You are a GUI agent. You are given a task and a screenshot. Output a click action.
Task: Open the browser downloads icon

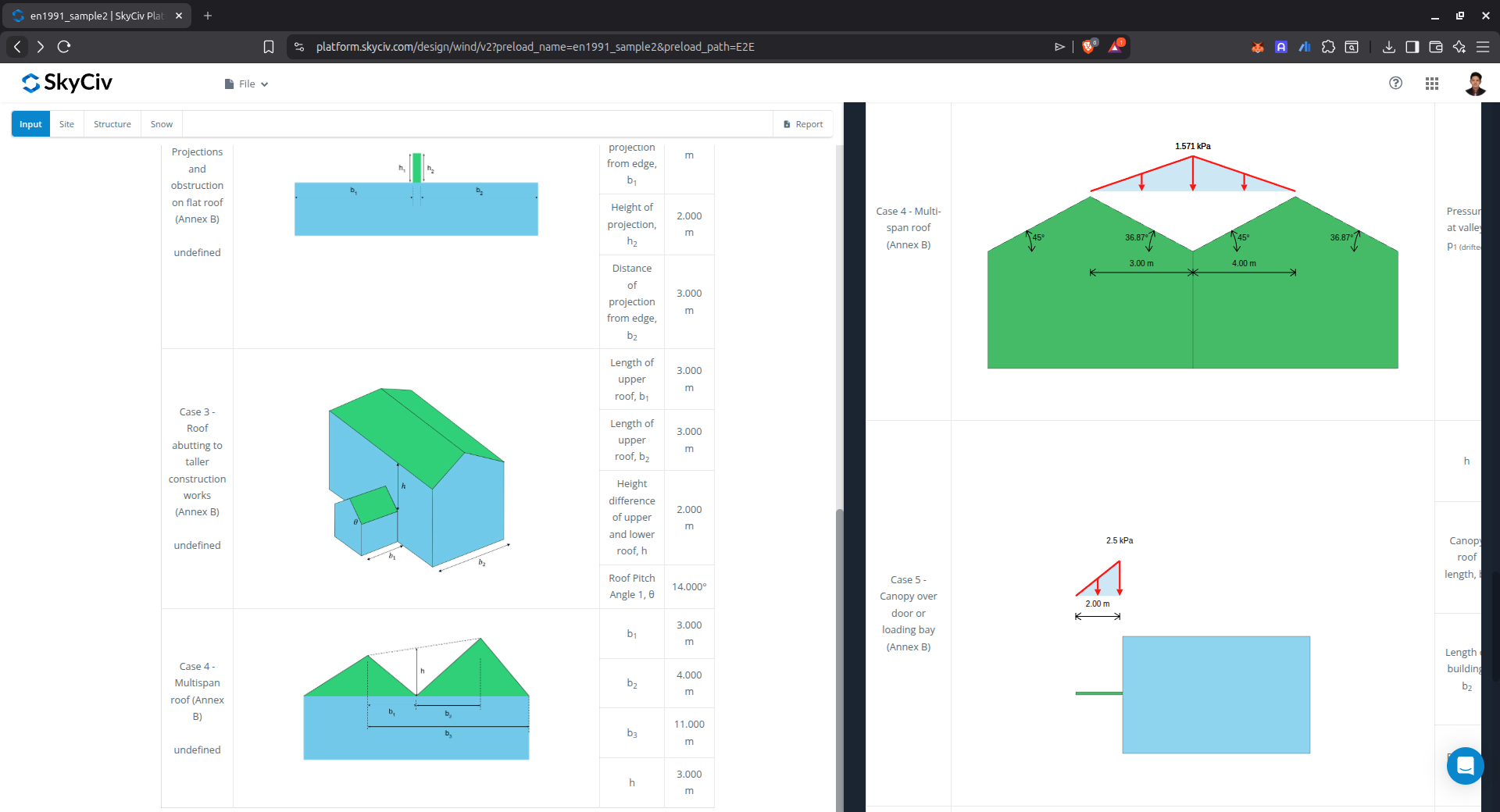pos(1388,47)
